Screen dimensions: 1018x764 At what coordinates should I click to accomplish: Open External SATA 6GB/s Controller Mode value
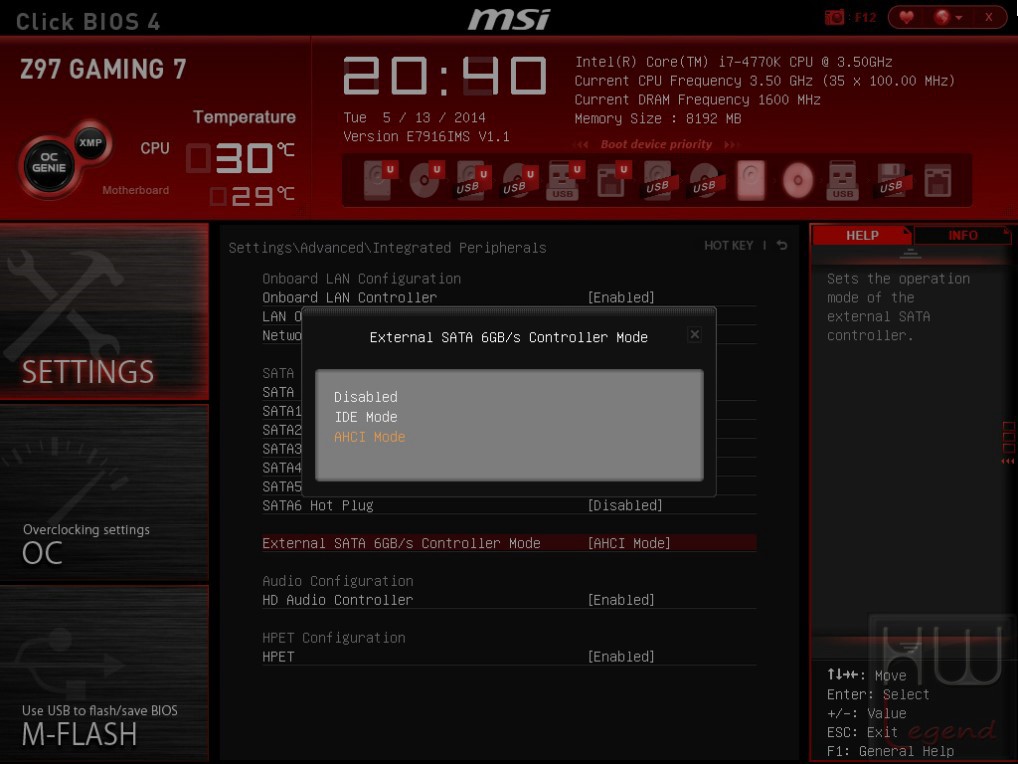click(628, 543)
